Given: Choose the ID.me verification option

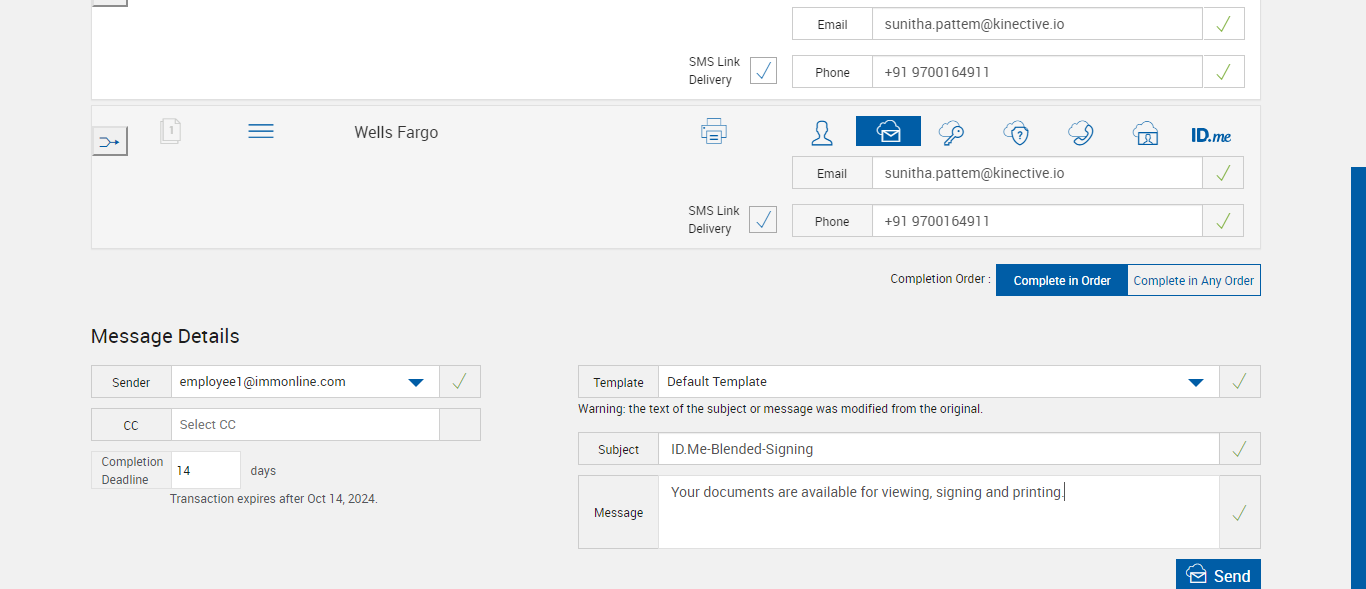Looking at the screenshot, I should (1211, 134).
